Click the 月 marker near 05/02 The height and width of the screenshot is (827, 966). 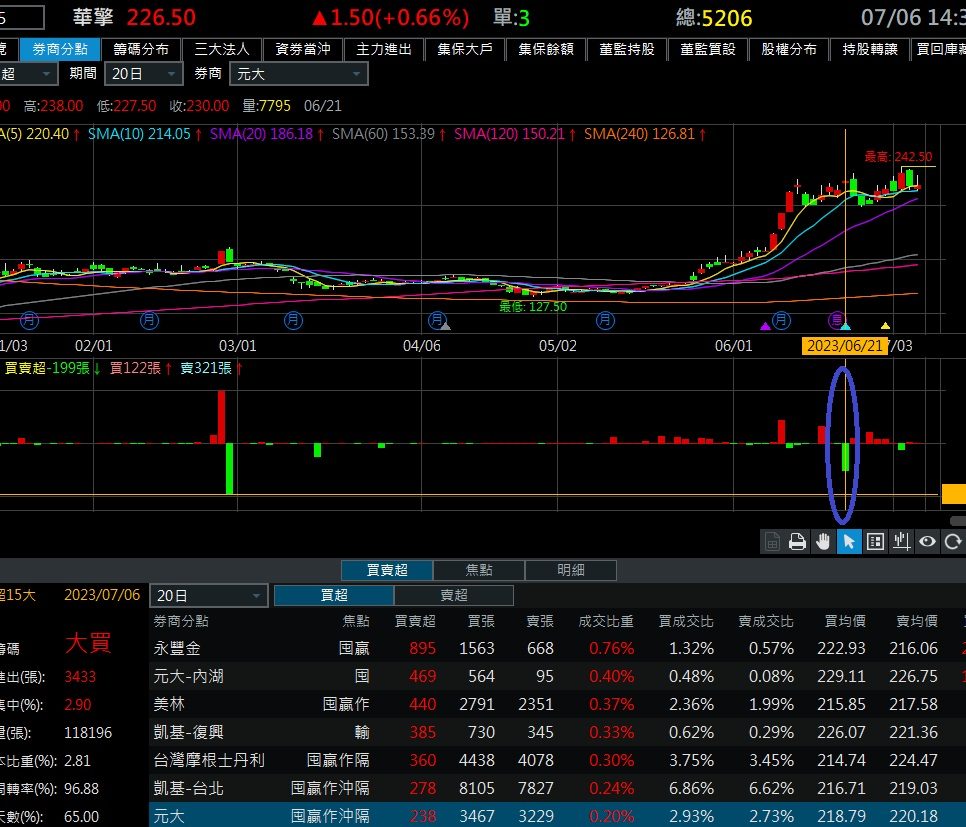coord(606,320)
